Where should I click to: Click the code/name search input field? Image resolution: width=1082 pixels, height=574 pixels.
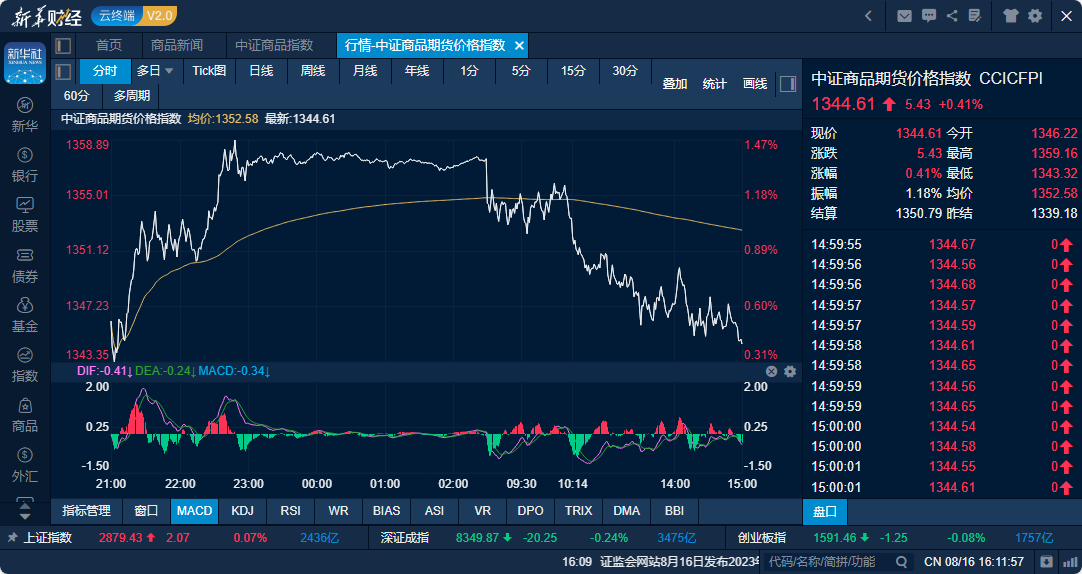coord(828,562)
